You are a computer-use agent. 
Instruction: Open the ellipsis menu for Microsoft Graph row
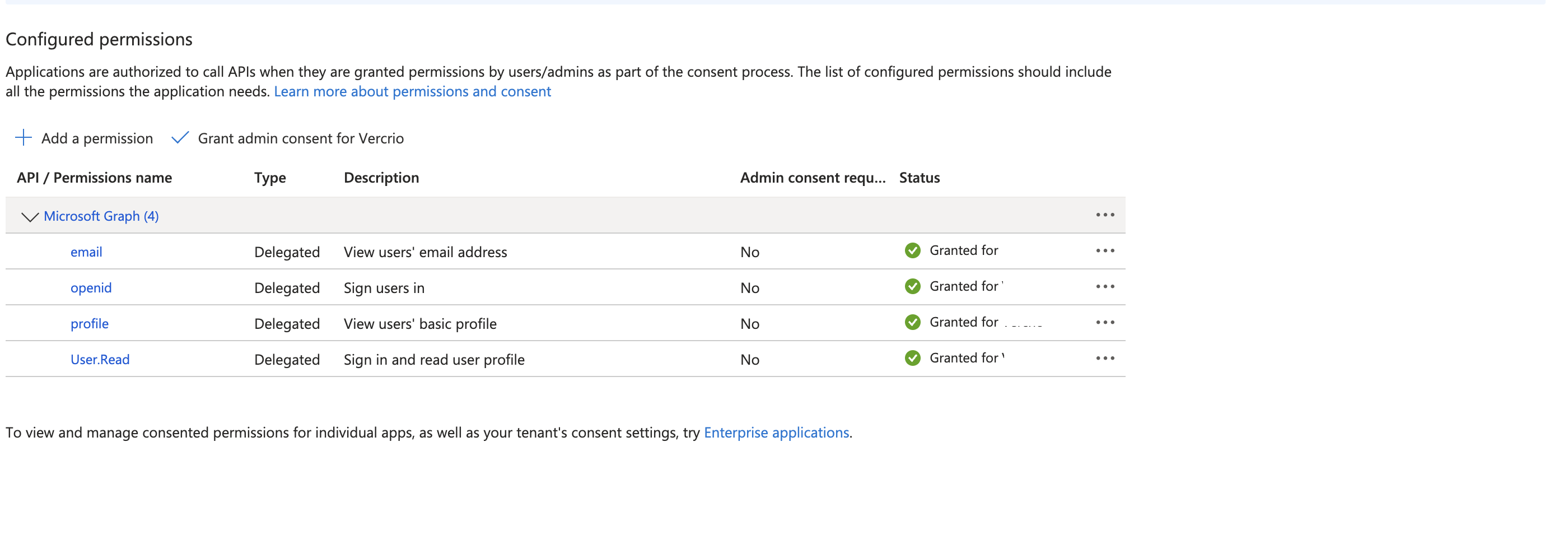[1105, 215]
